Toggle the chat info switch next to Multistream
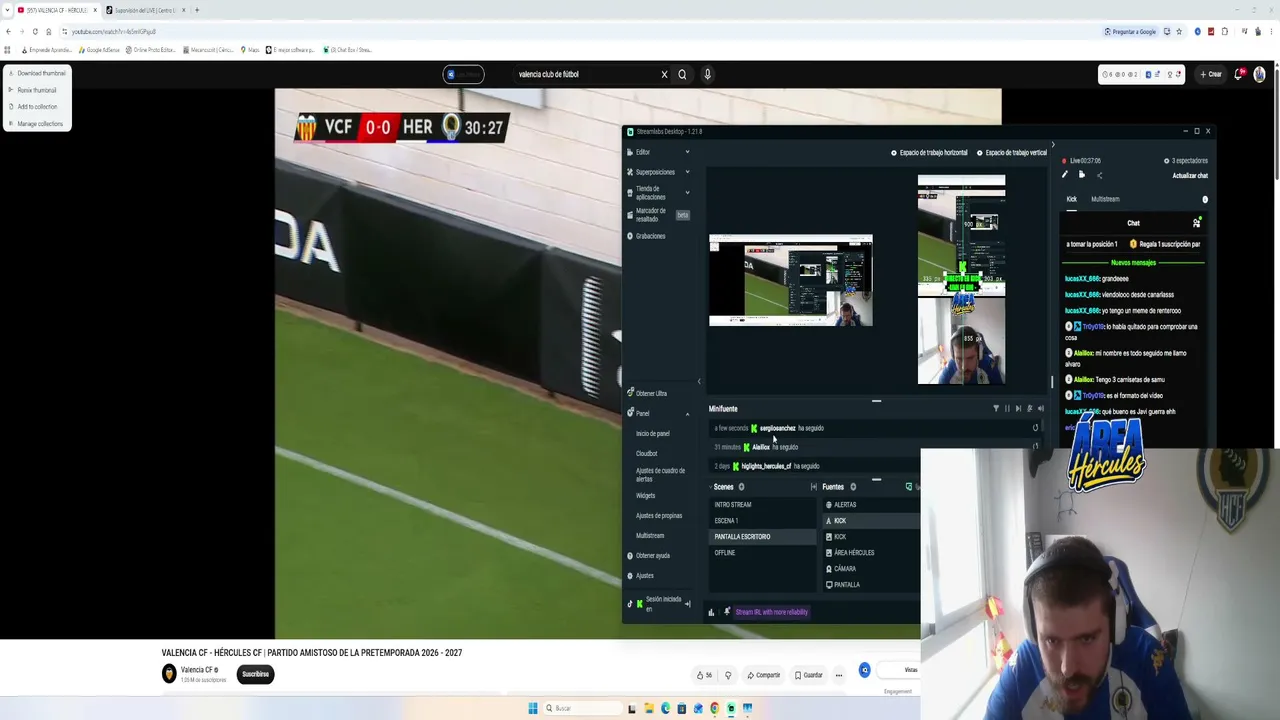The width and height of the screenshot is (1280, 720). point(1205,199)
